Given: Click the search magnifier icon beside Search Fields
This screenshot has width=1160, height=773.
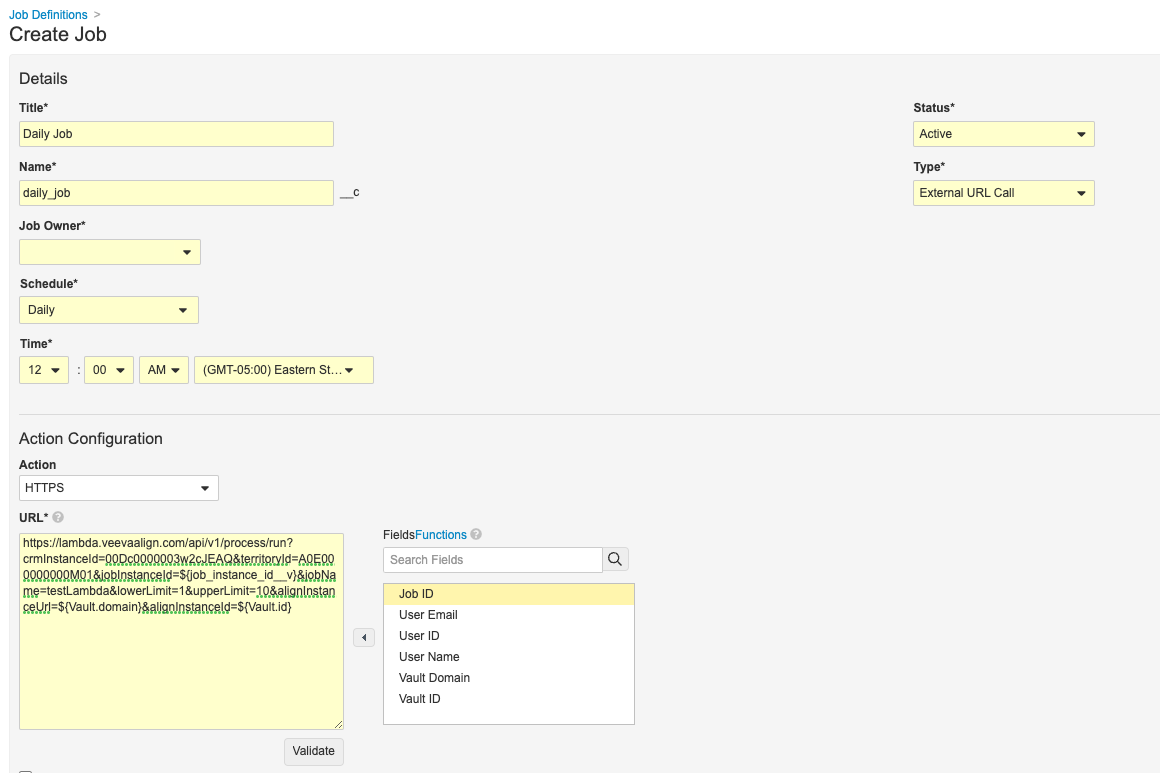Looking at the screenshot, I should click(x=615, y=559).
